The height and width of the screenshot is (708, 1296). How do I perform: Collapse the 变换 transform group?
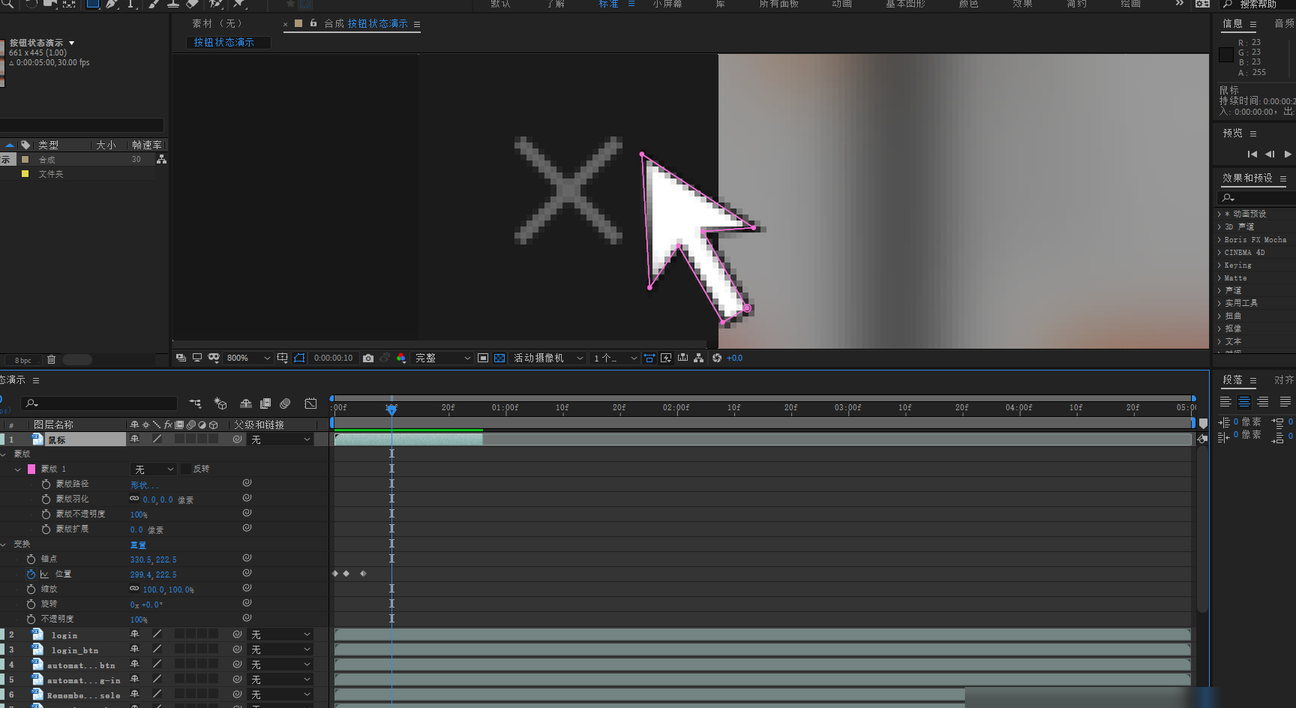pyautogui.click(x=5, y=544)
